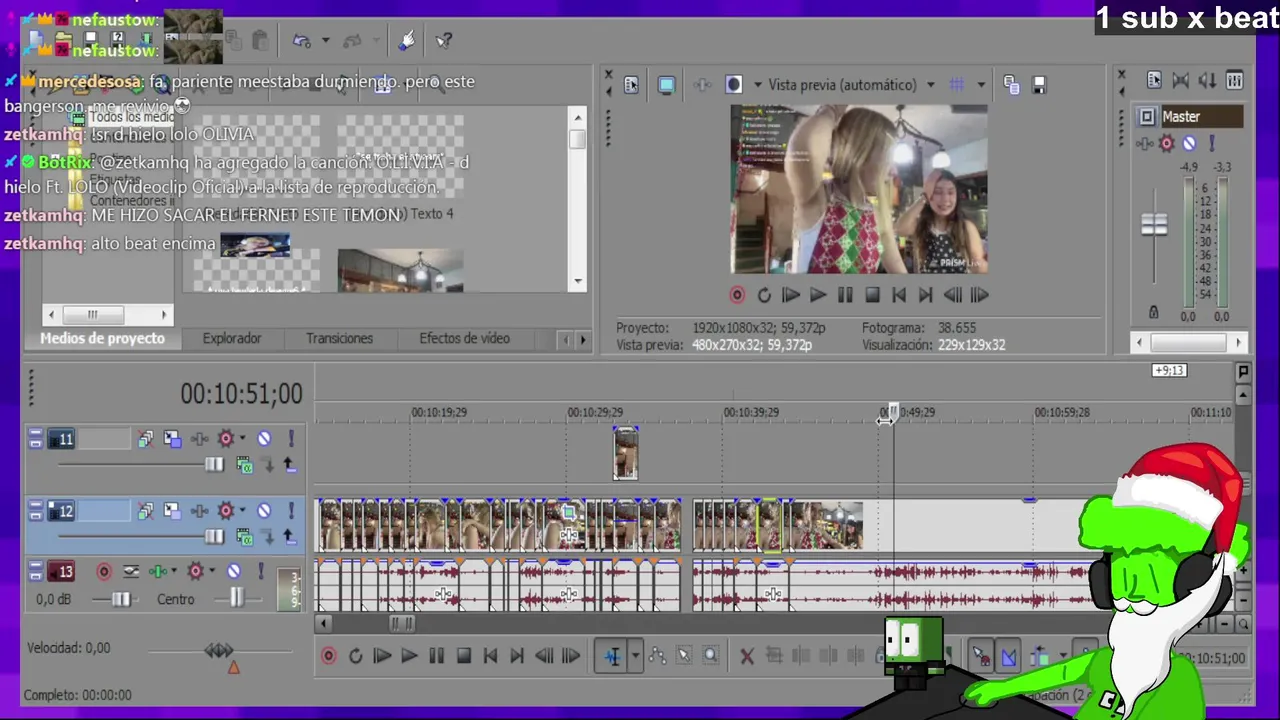Play from start in timeline transport
Image resolution: width=1280 pixels, height=720 pixels.
(382, 656)
